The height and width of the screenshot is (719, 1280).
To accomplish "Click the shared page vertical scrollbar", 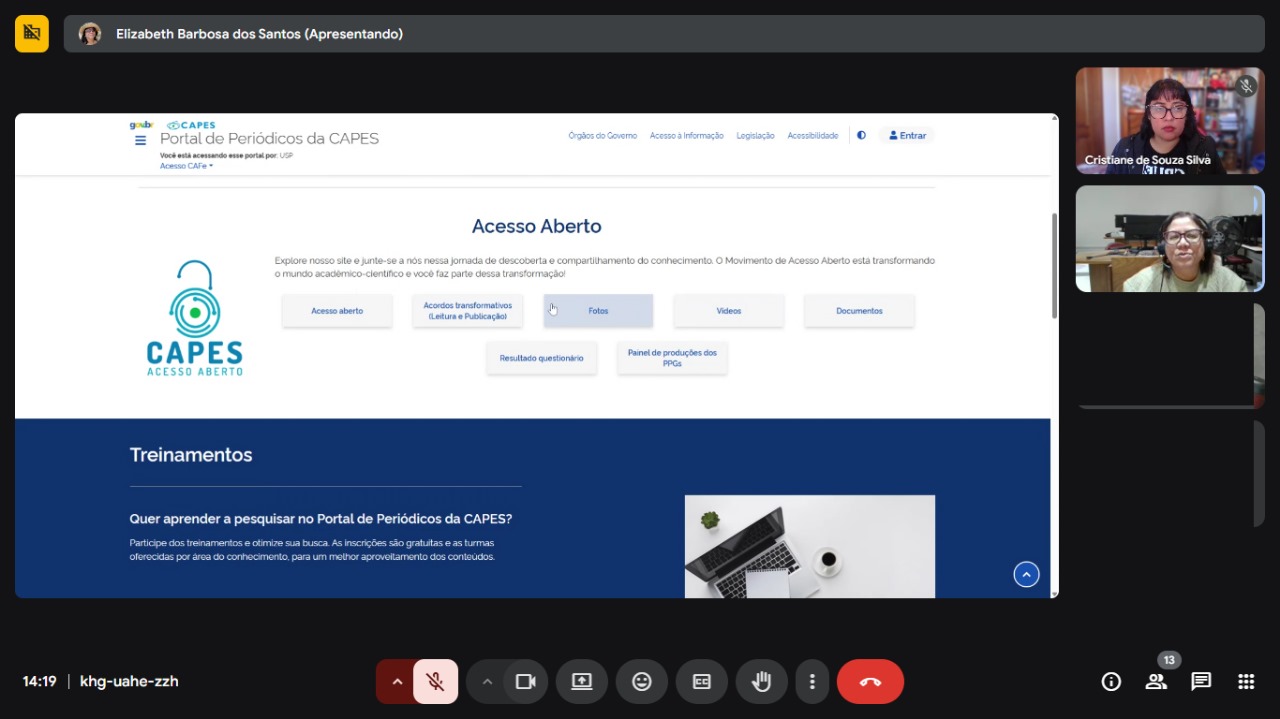I will (x=1054, y=266).
